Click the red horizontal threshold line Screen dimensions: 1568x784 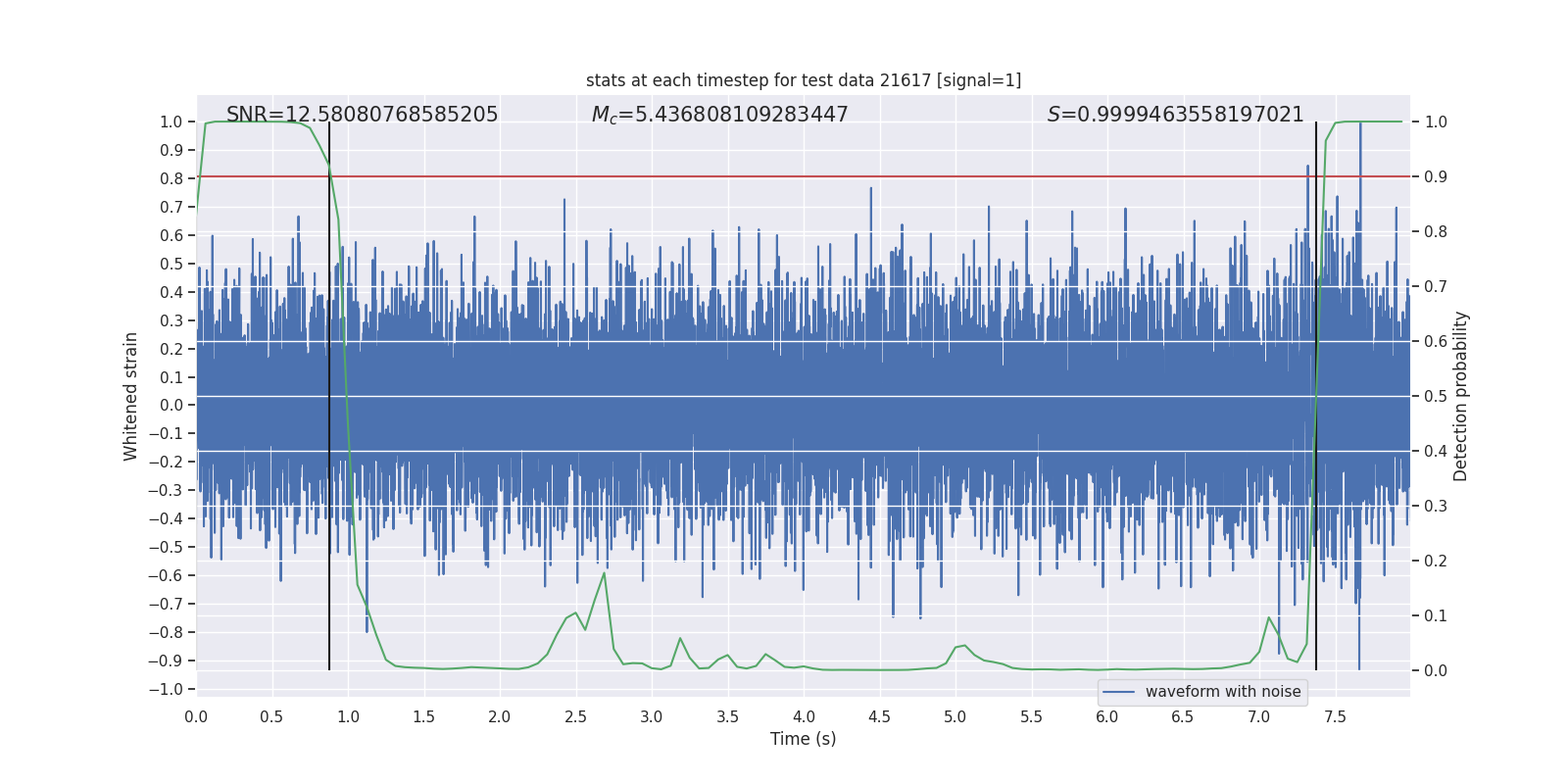coord(784,176)
